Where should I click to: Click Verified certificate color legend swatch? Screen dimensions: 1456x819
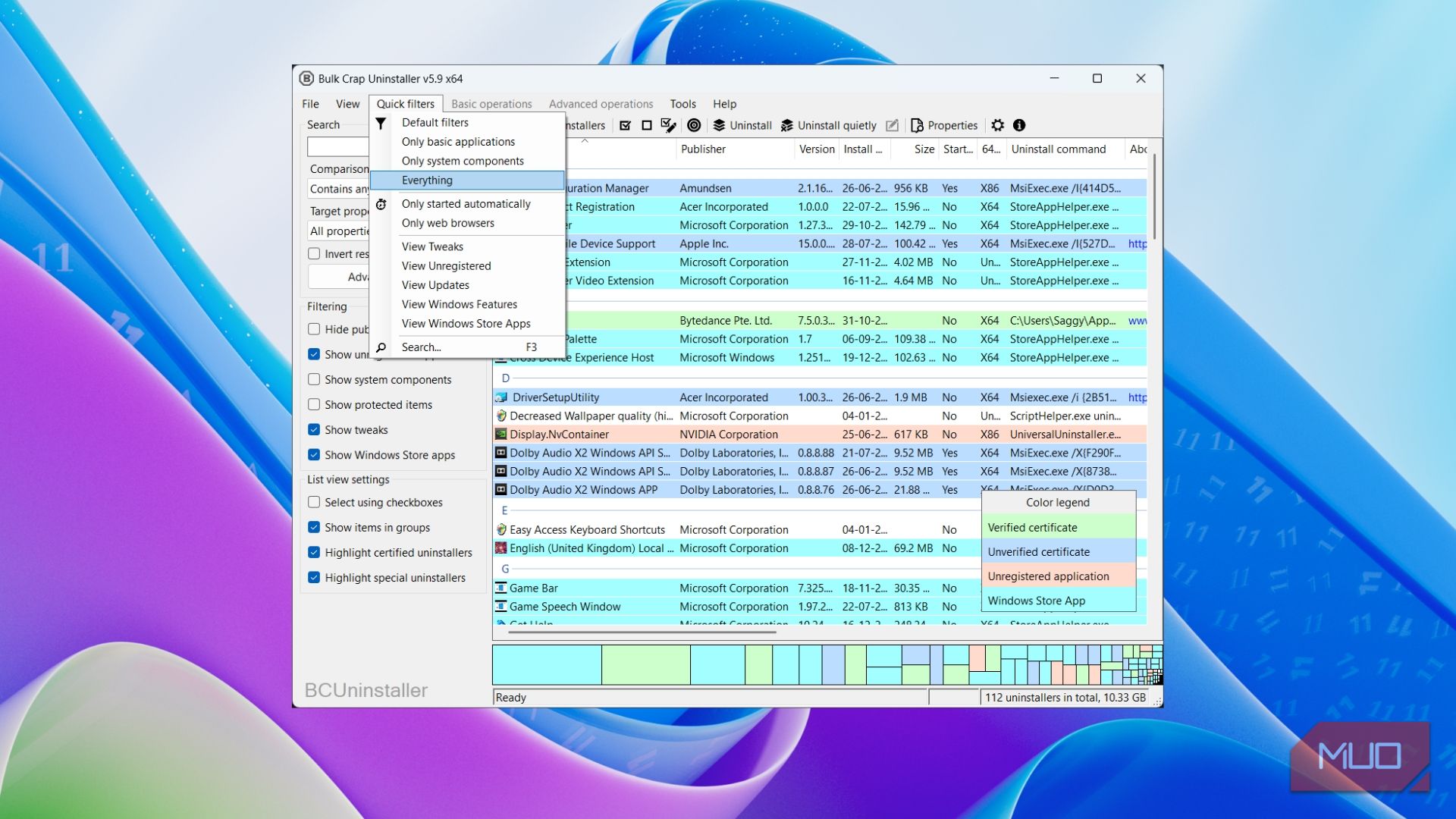[x=1059, y=528]
